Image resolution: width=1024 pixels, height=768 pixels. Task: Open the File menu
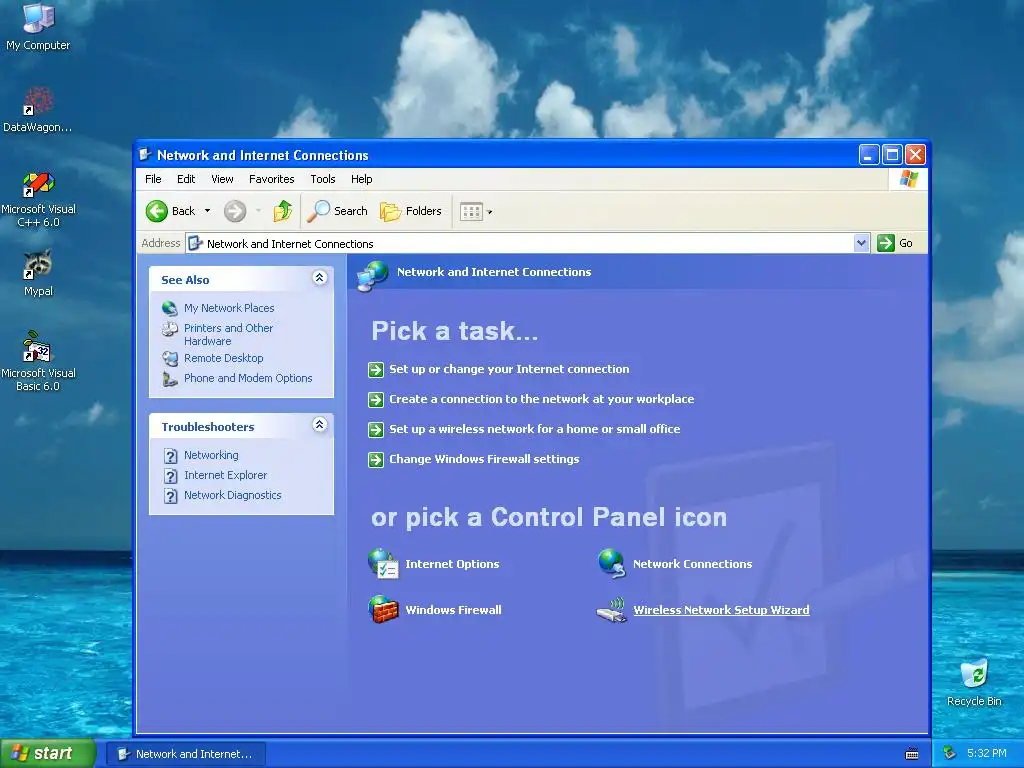[153, 179]
